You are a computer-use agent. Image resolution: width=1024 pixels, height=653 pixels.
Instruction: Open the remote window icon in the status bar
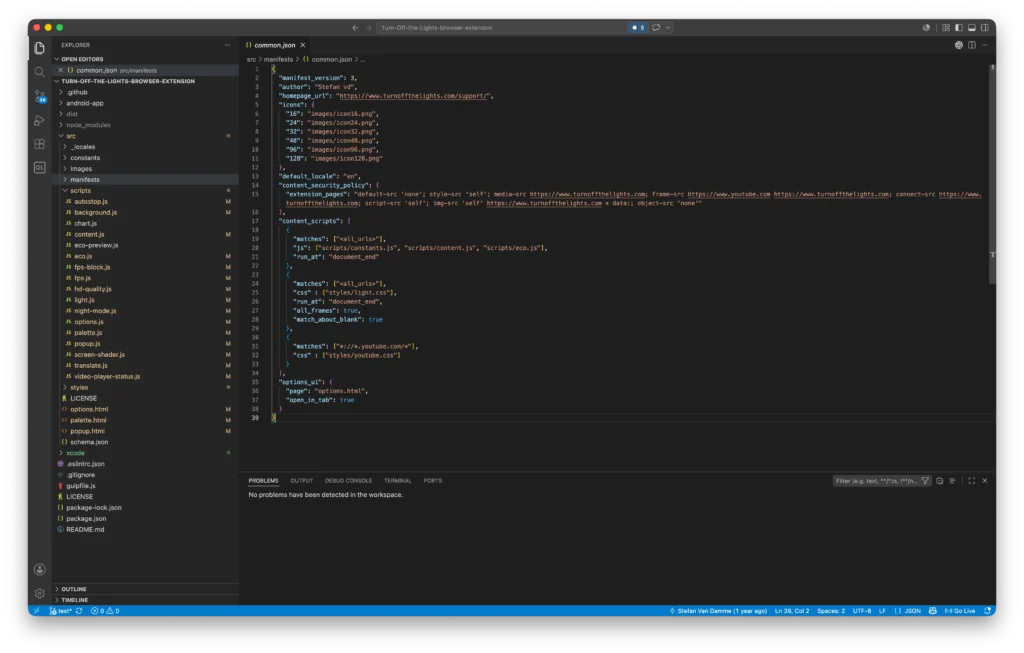(37, 611)
